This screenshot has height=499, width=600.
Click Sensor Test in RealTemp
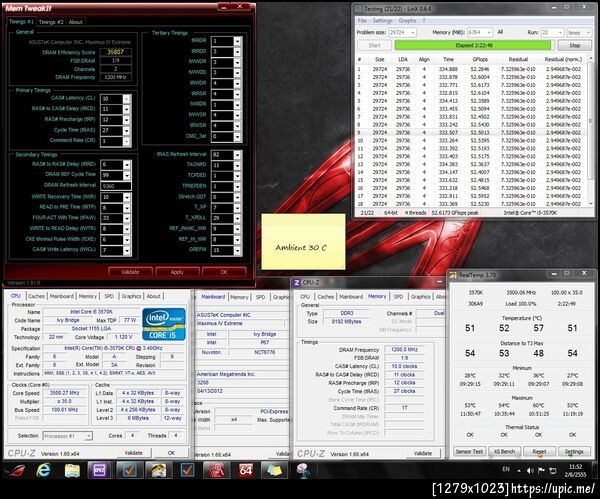469,452
